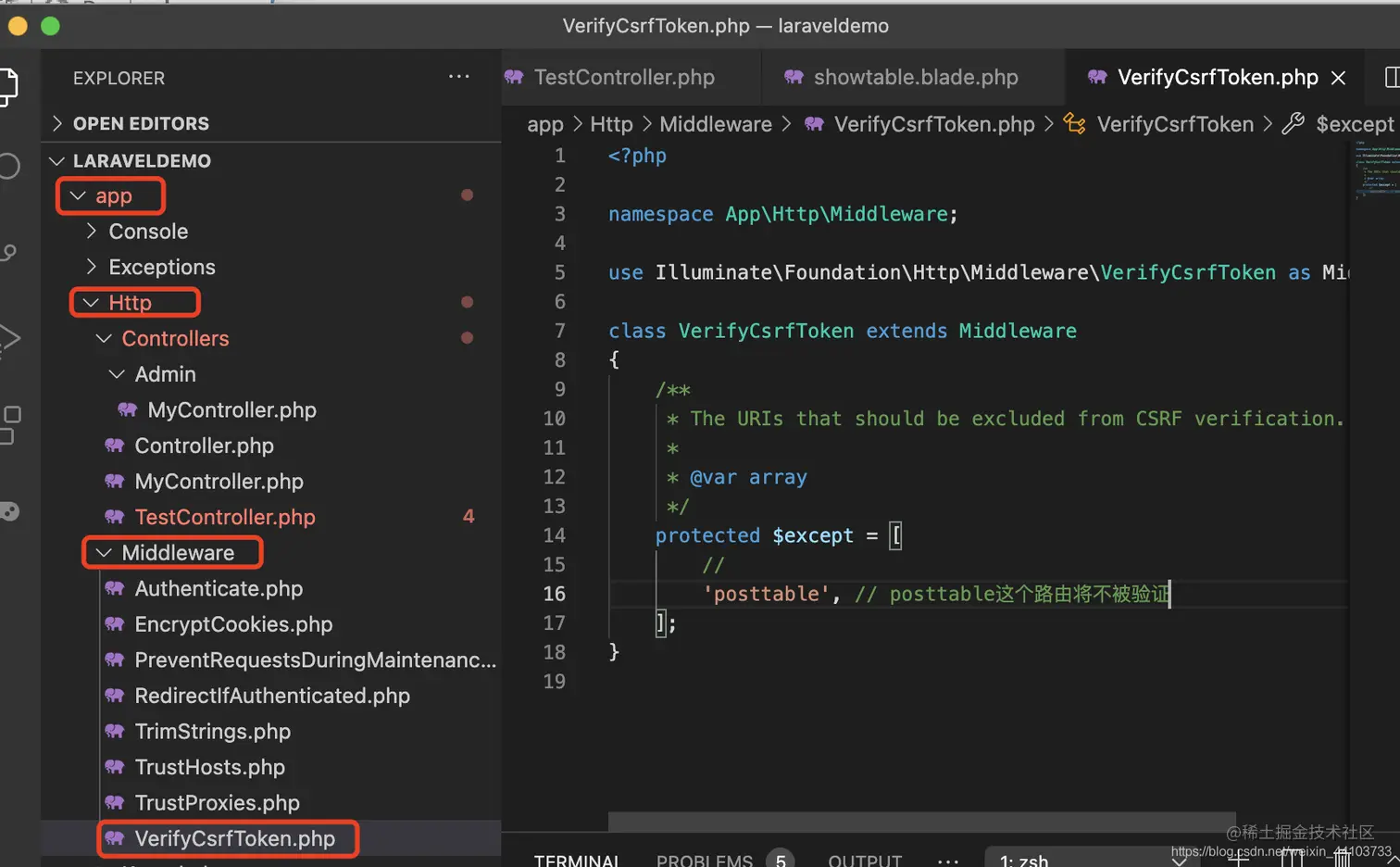The height and width of the screenshot is (867, 1400).
Task: Open the Run and Debug view
Action: 9,338
